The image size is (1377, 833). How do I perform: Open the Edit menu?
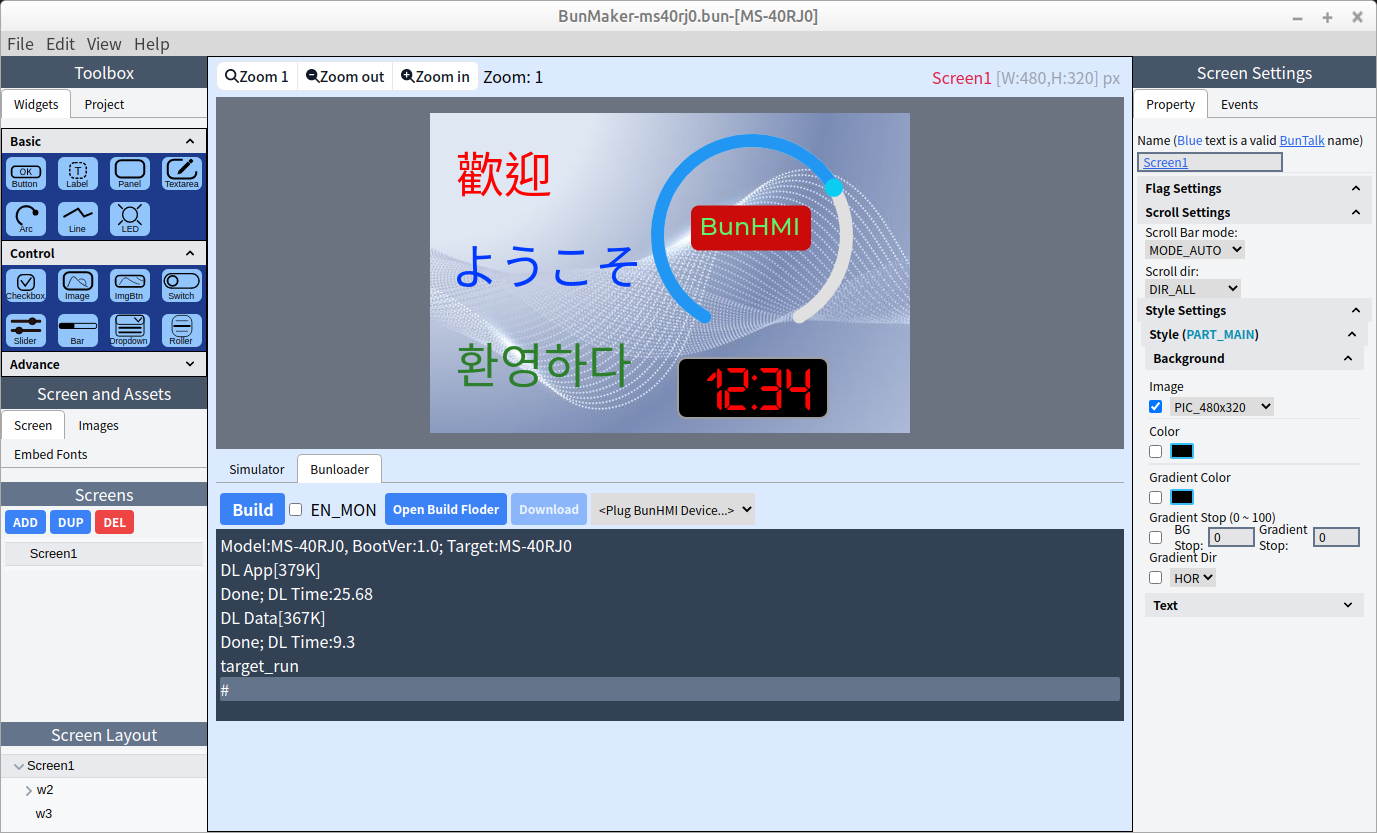coord(60,44)
